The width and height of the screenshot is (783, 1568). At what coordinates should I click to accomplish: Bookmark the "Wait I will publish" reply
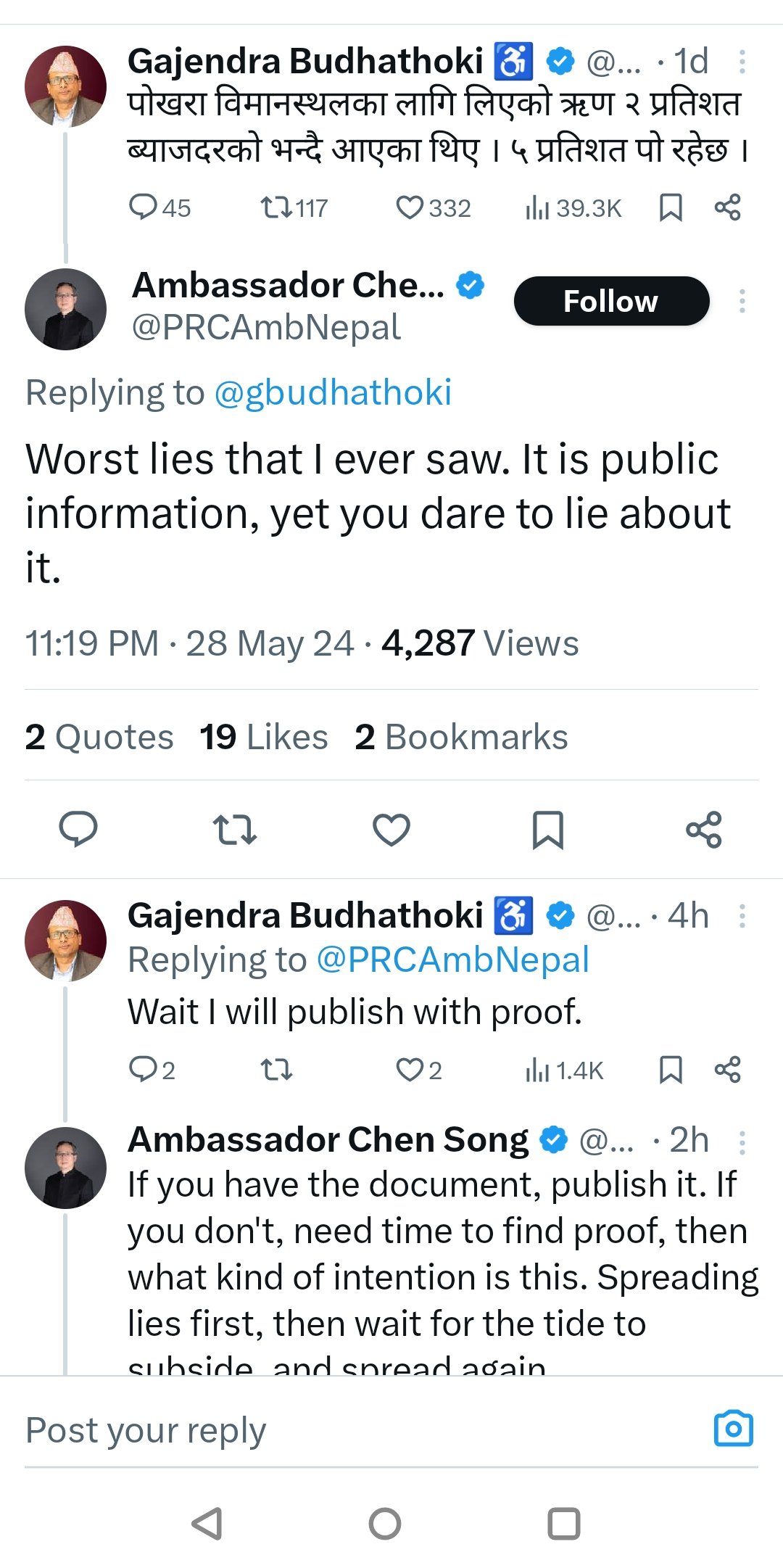coord(671,1070)
